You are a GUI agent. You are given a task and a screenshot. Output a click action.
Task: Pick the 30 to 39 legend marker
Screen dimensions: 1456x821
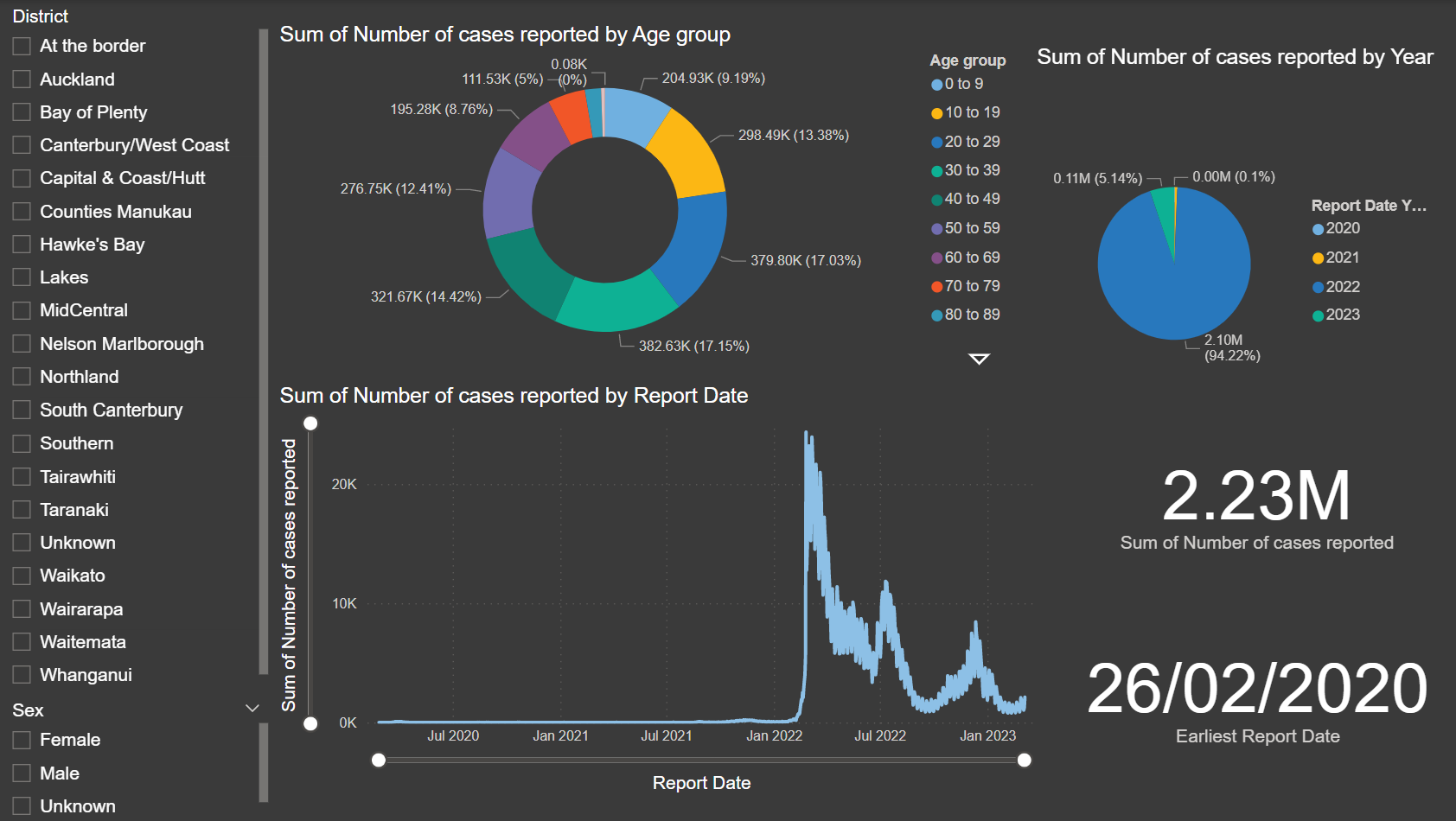pyautogui.click(x=936, y=171)
